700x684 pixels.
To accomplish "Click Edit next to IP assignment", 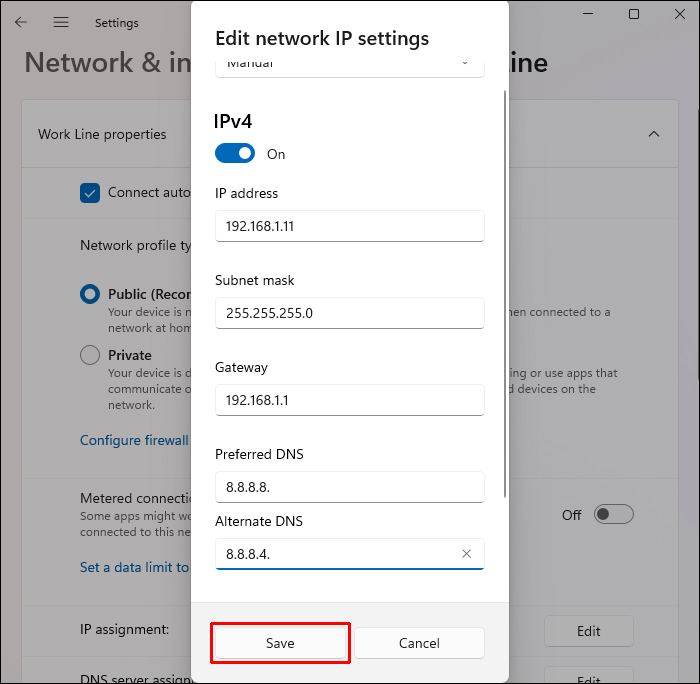I will coord(588,631).
